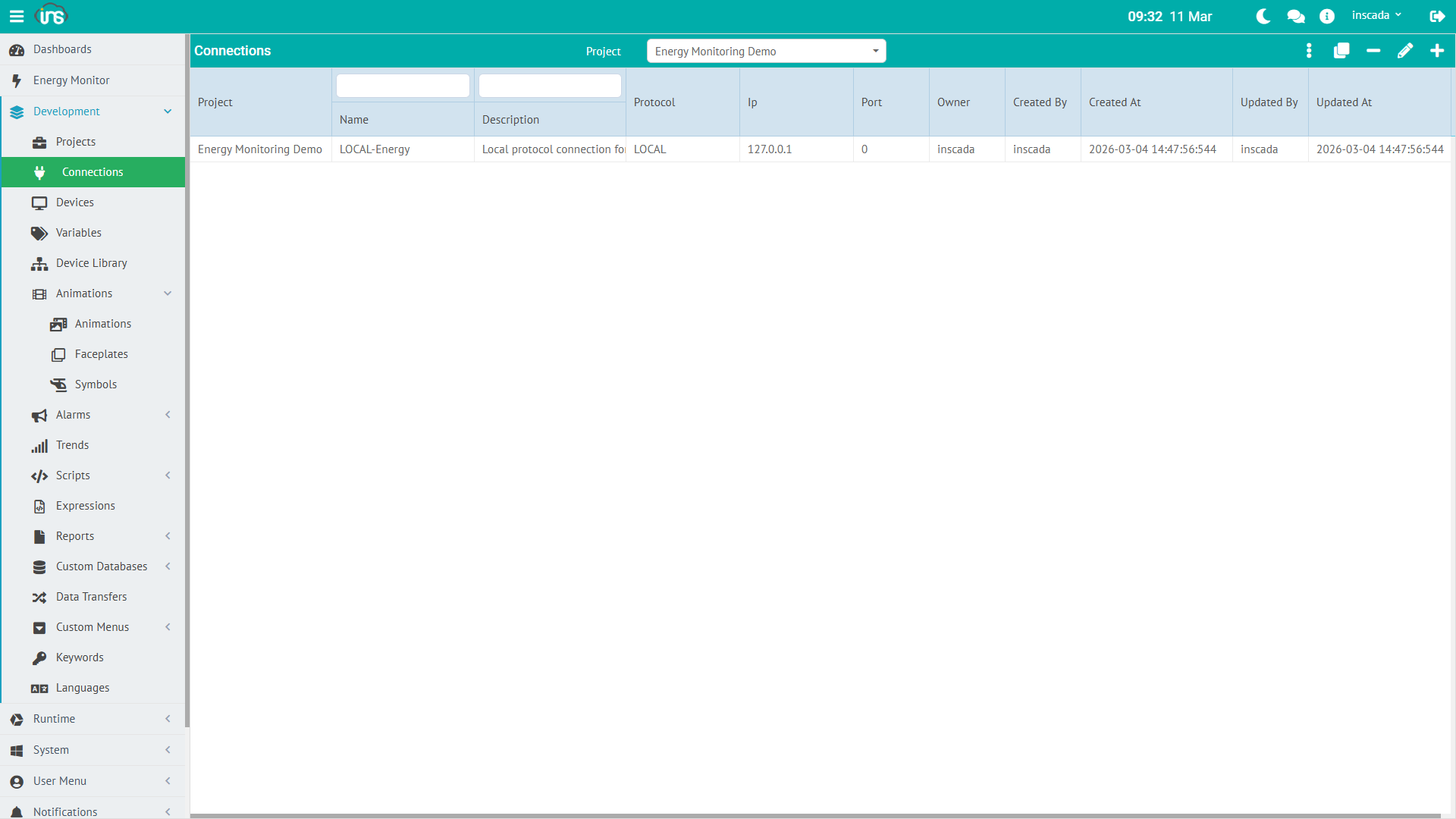Open the inscada user dropdown
The height and width of the screenshot is (819, 1456).
pos(1376,15)
